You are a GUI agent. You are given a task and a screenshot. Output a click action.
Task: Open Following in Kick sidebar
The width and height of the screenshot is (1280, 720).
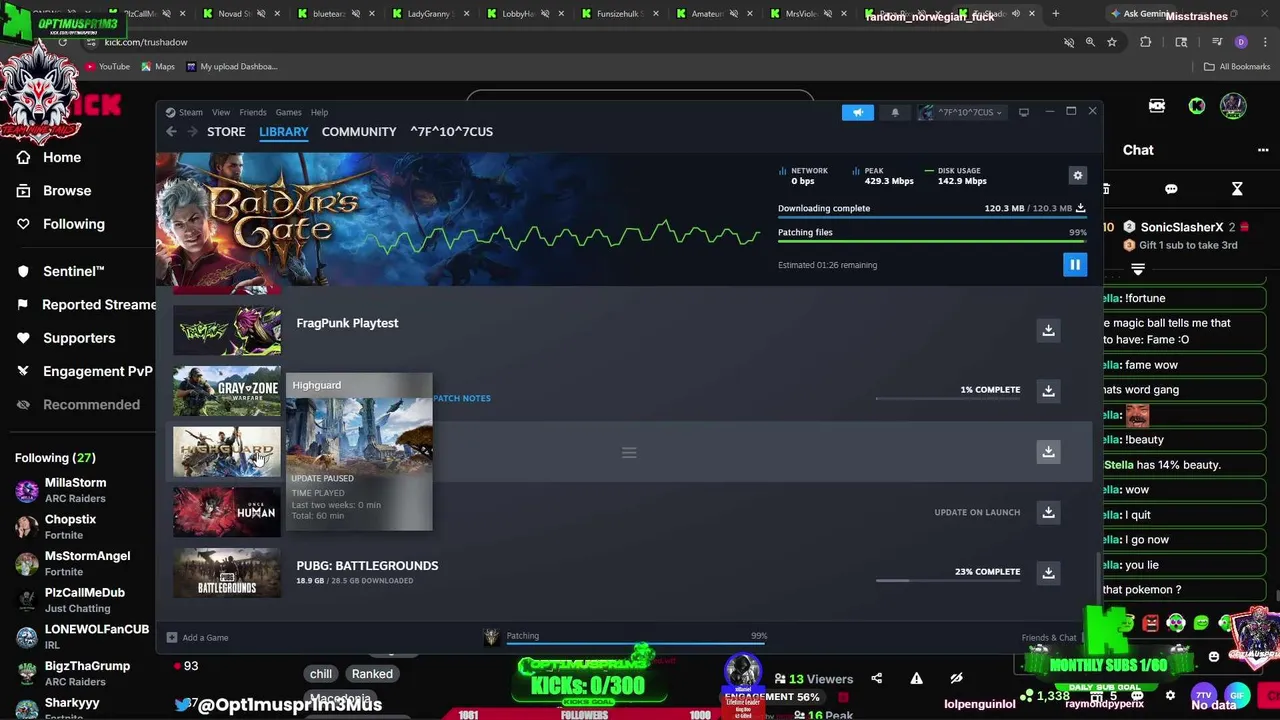click(x=73, y=224)
